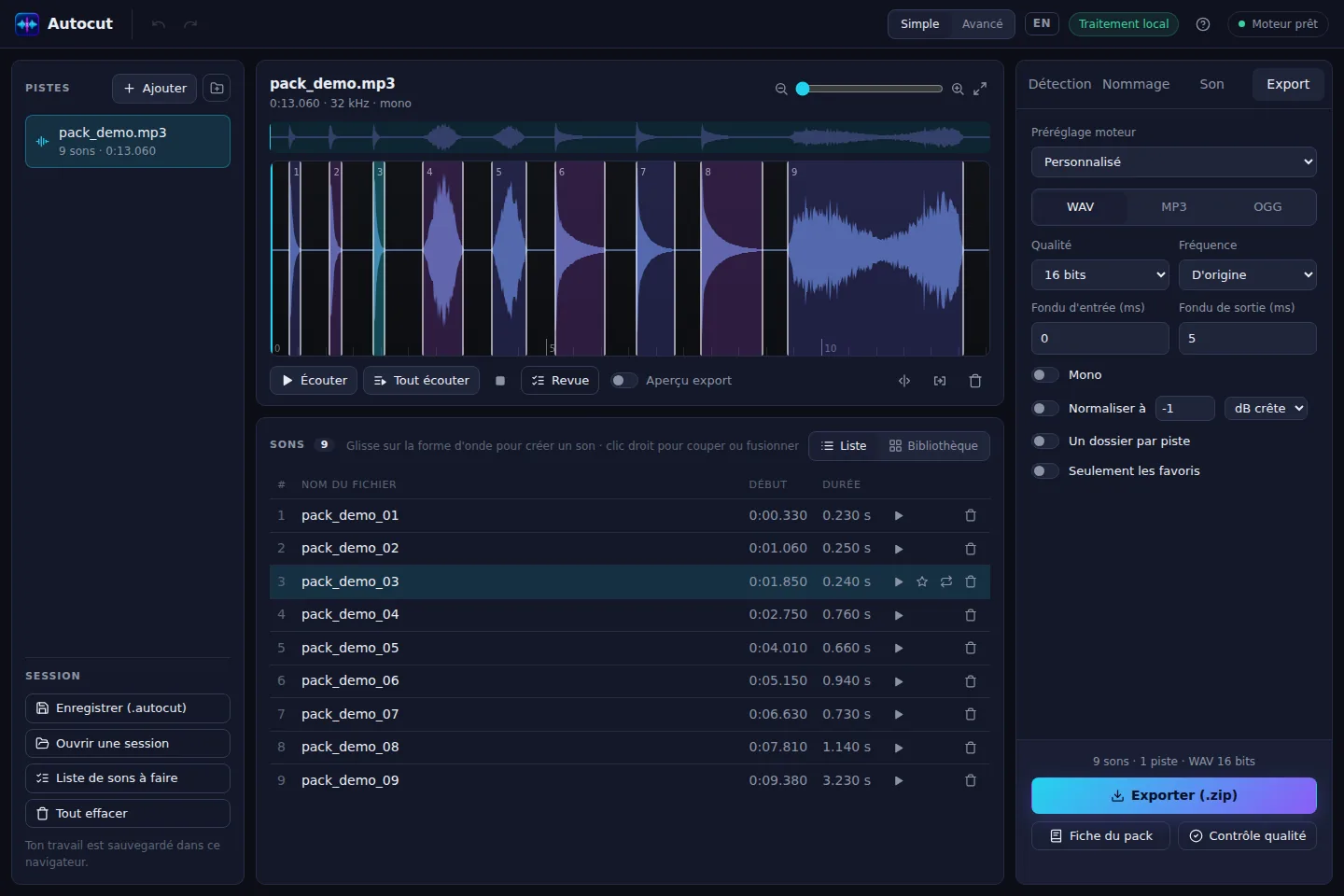Image resolution: width=1344 pixels, height=896 pixels.
Task: Select region 9 in the waveform
Action: pyautogui.click(x=875, y=259)
